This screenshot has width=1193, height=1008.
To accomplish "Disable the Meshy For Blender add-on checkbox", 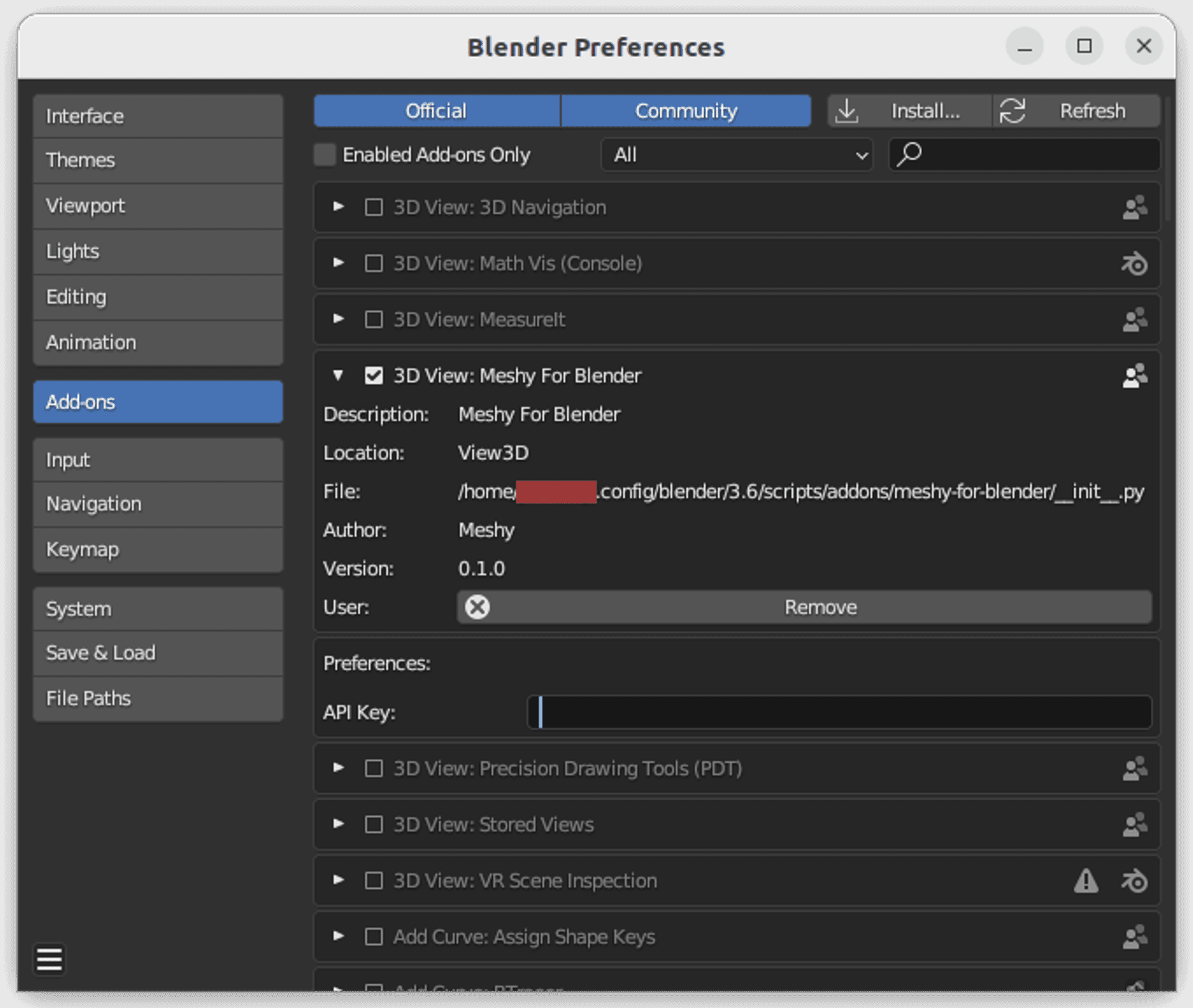I will (x=373, y=376).
